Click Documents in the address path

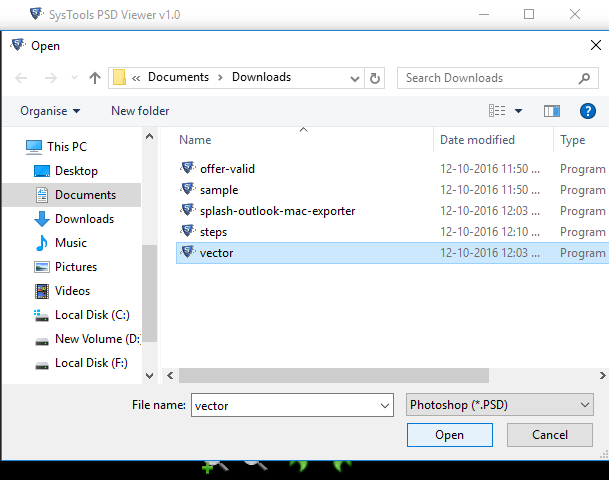click(x=178, y=77)
